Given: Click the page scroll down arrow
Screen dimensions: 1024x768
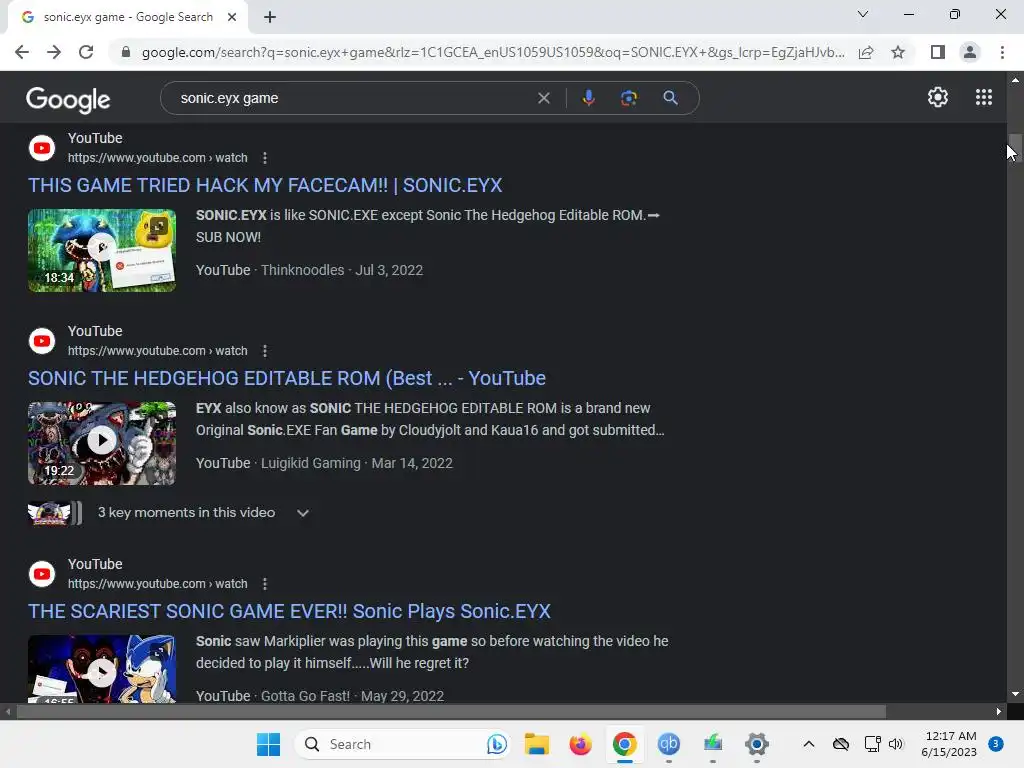Looking at the screenshot, I should [x=1014, y=694].
